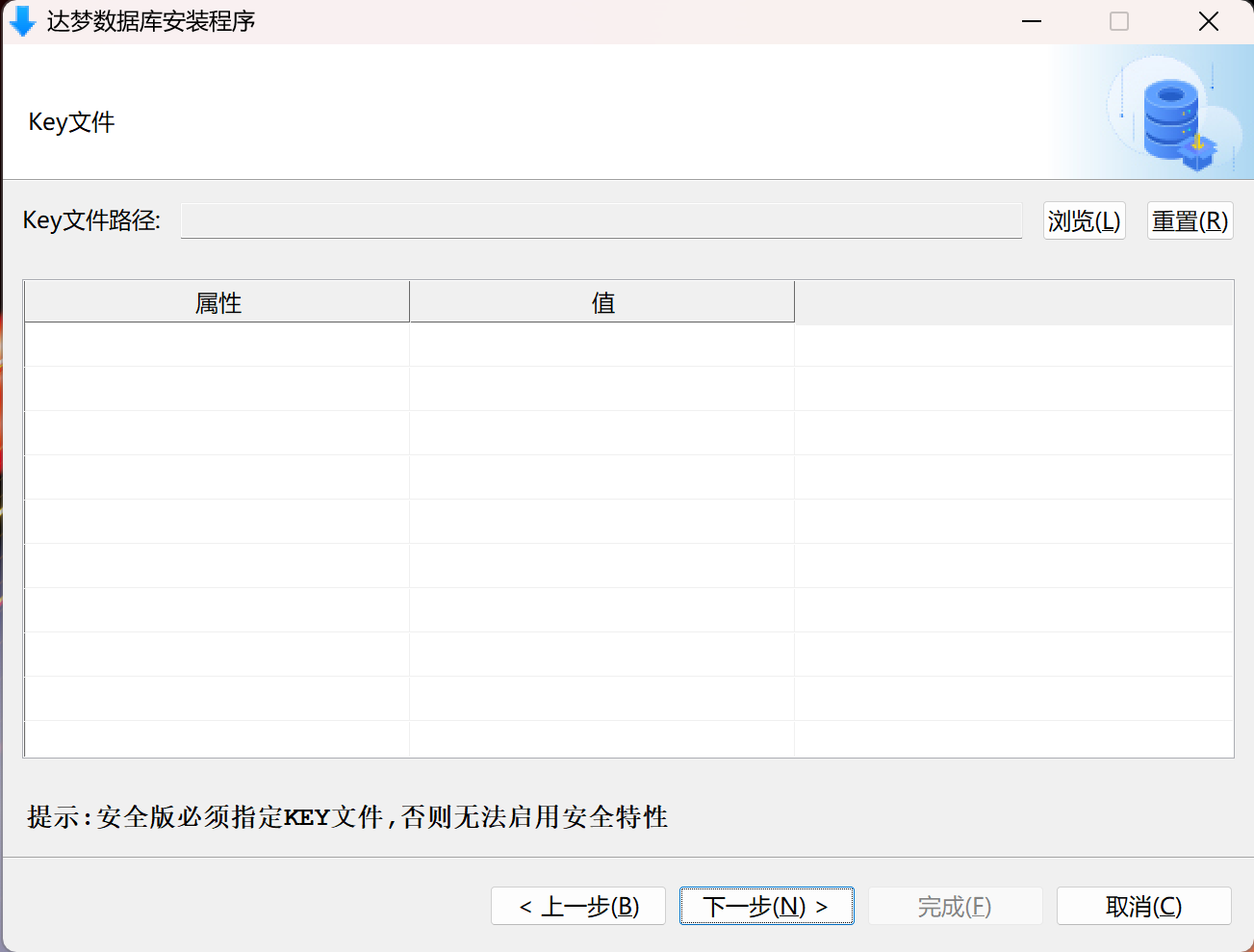Click the installer's blue arrow title icon
Screen dimensions: 1254x952
(22, 21)
